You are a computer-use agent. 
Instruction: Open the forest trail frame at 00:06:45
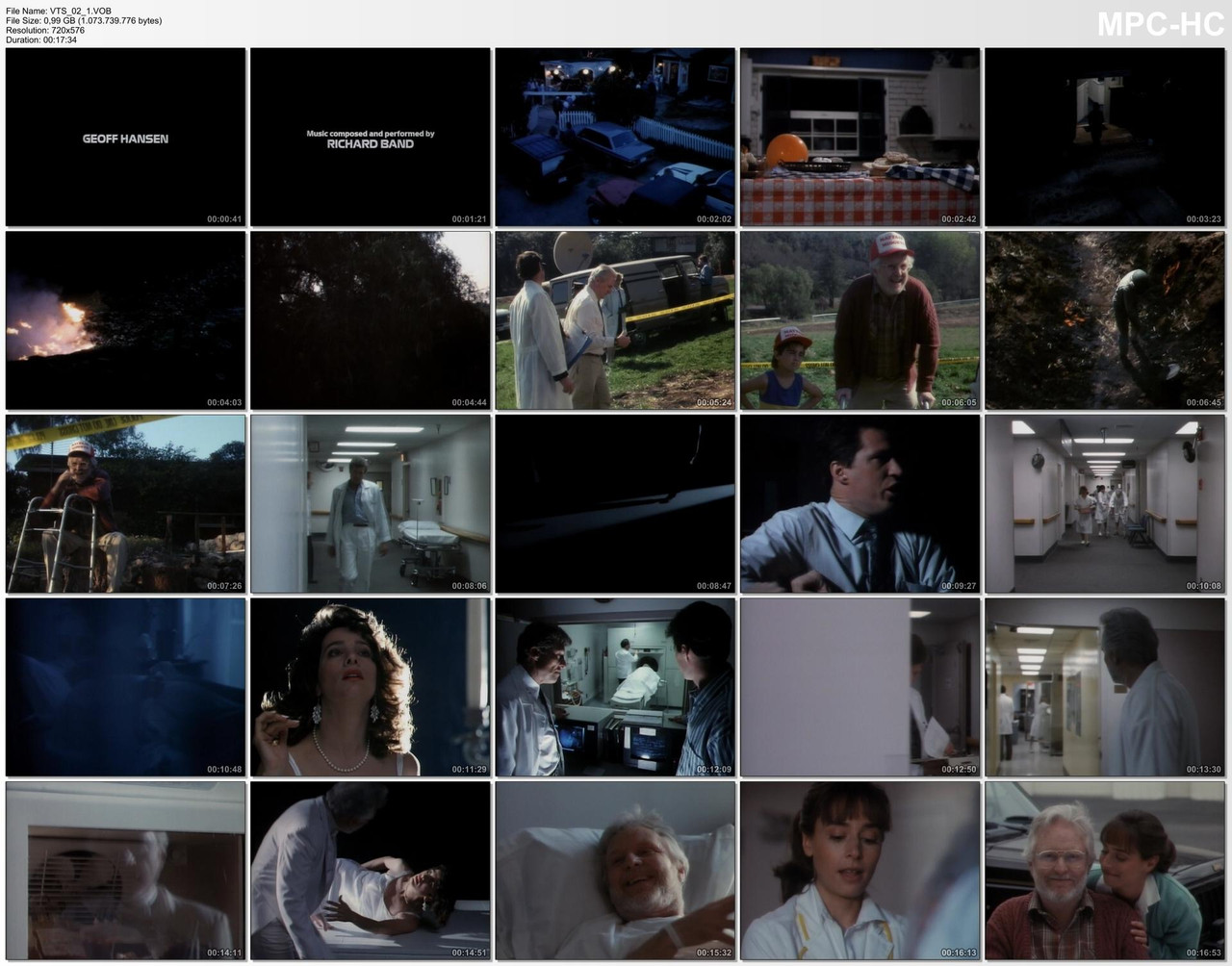click(1105, 320)
